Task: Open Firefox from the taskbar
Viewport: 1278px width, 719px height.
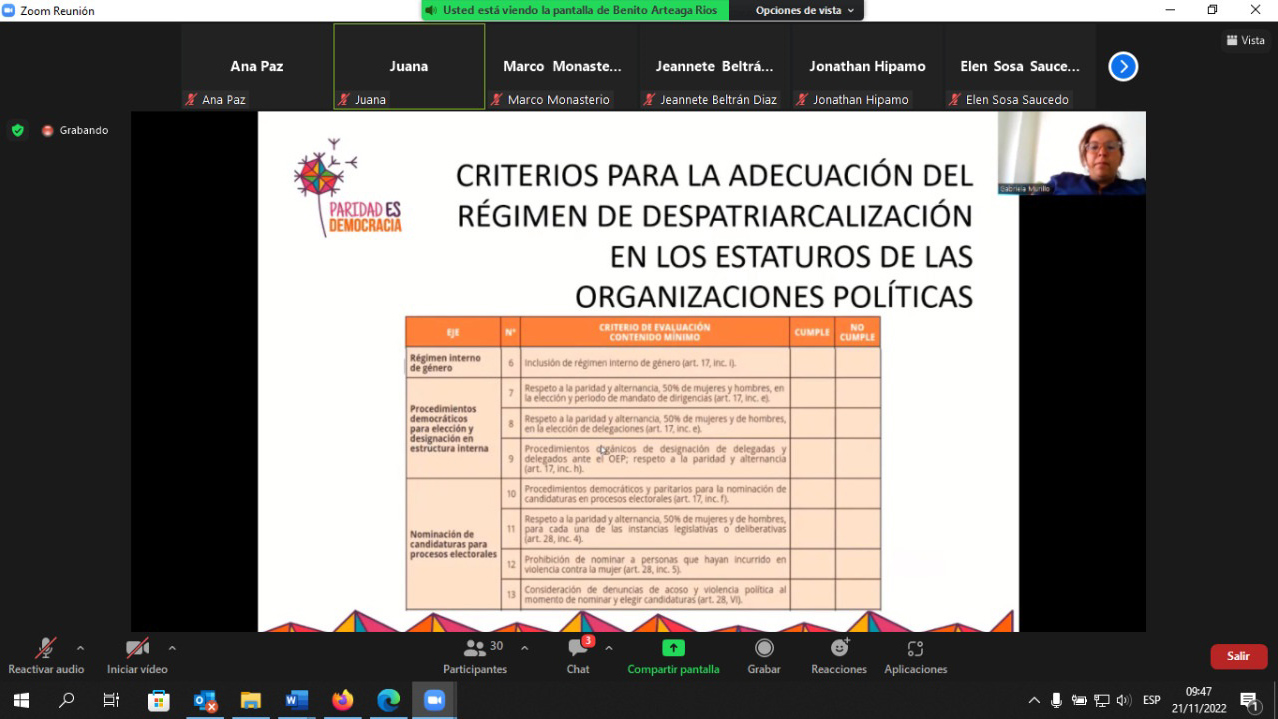Action: coord(343,700)
